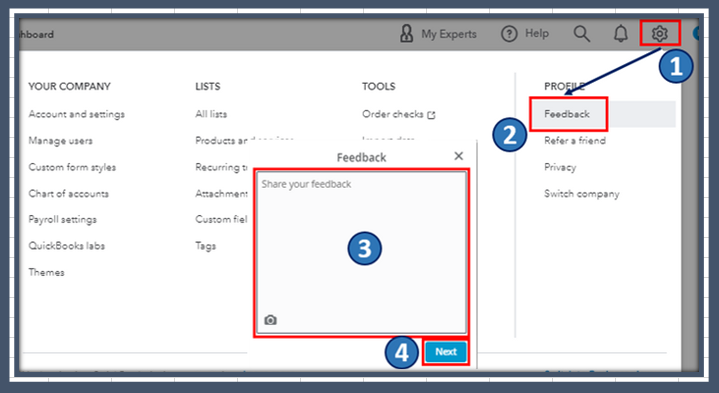Click Order checks link

[393, 114]
